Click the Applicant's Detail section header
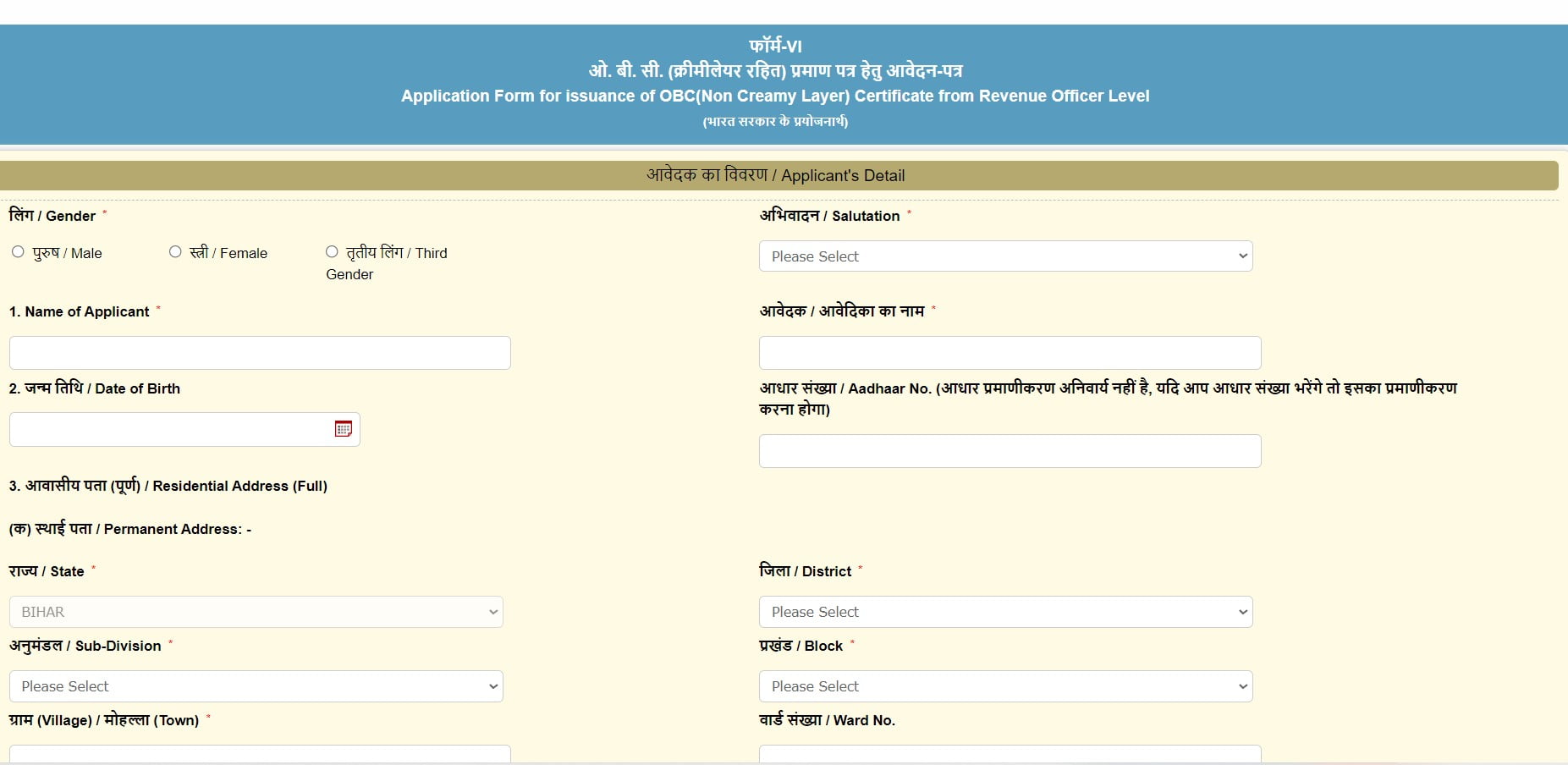This screenshot has width=1568, height=765. 776,175
